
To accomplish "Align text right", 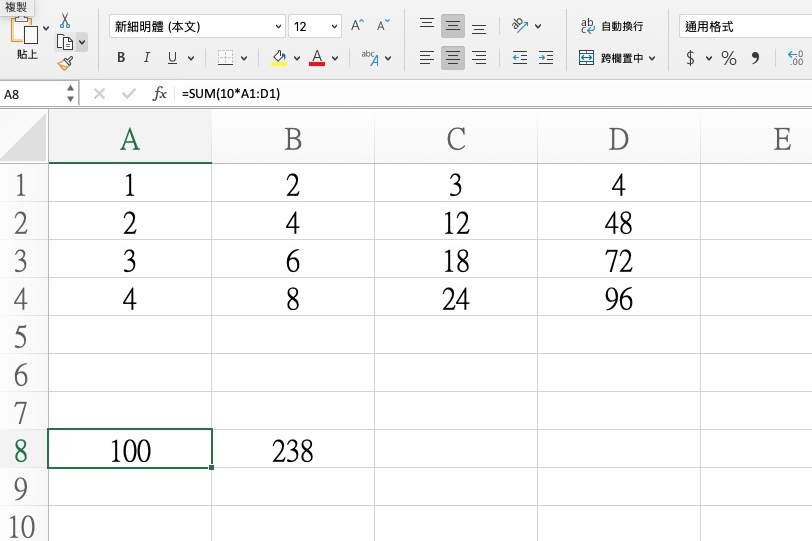I will pyautogui.click(x=479, y=57).
